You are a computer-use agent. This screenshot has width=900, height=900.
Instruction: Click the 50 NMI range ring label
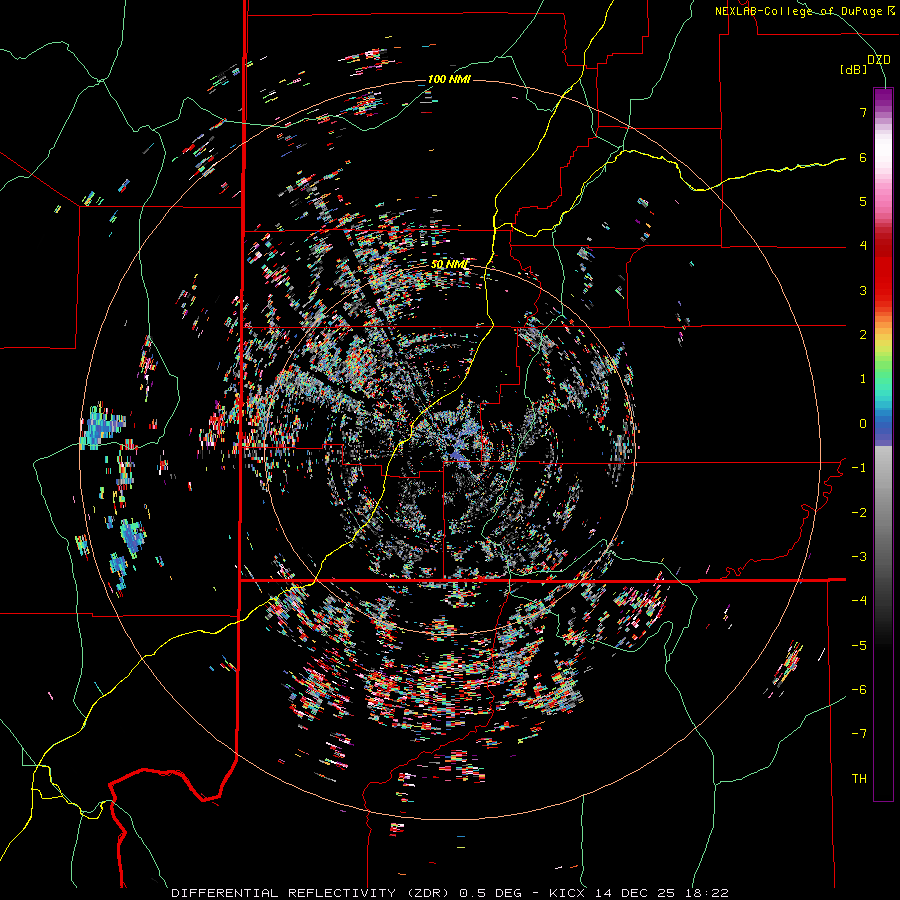[450, 265]
